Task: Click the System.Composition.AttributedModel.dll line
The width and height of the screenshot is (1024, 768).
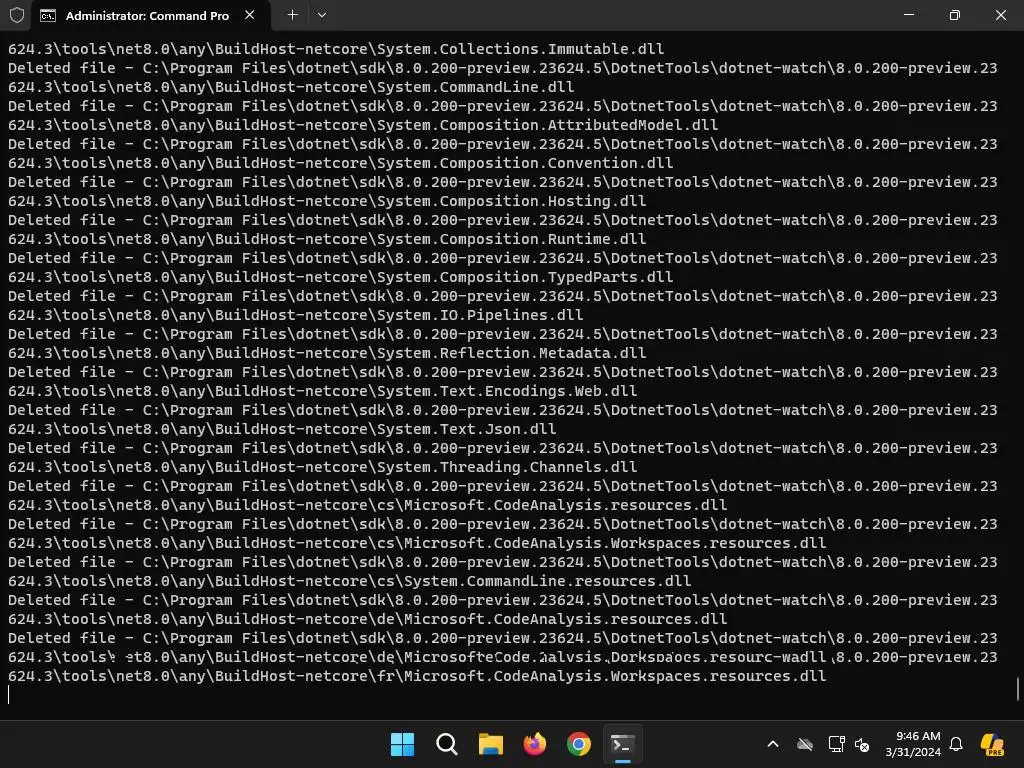Action: pos(363,125)
